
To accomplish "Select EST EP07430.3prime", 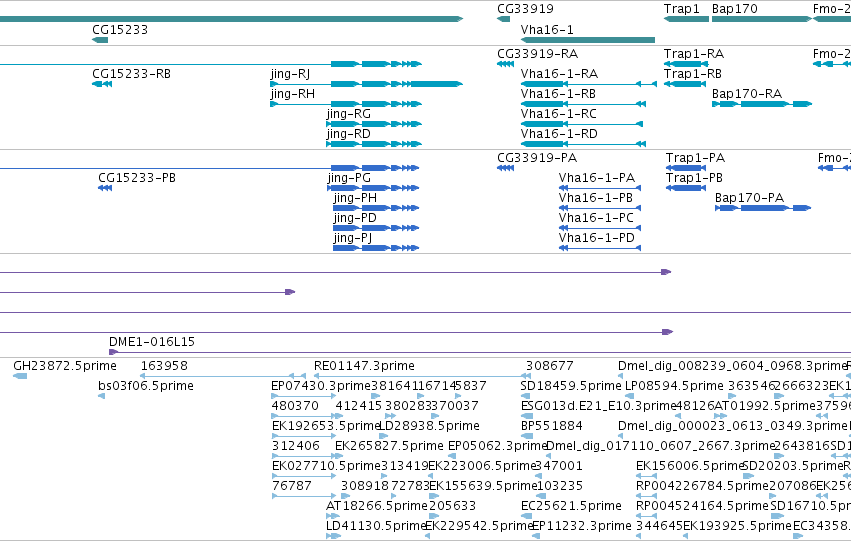I will tap(321, 386).
